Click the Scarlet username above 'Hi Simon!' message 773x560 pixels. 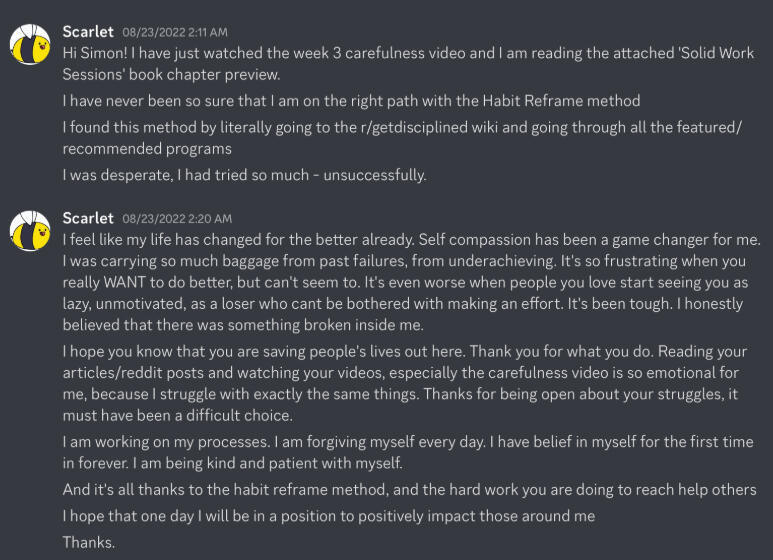tap(88, 32)
